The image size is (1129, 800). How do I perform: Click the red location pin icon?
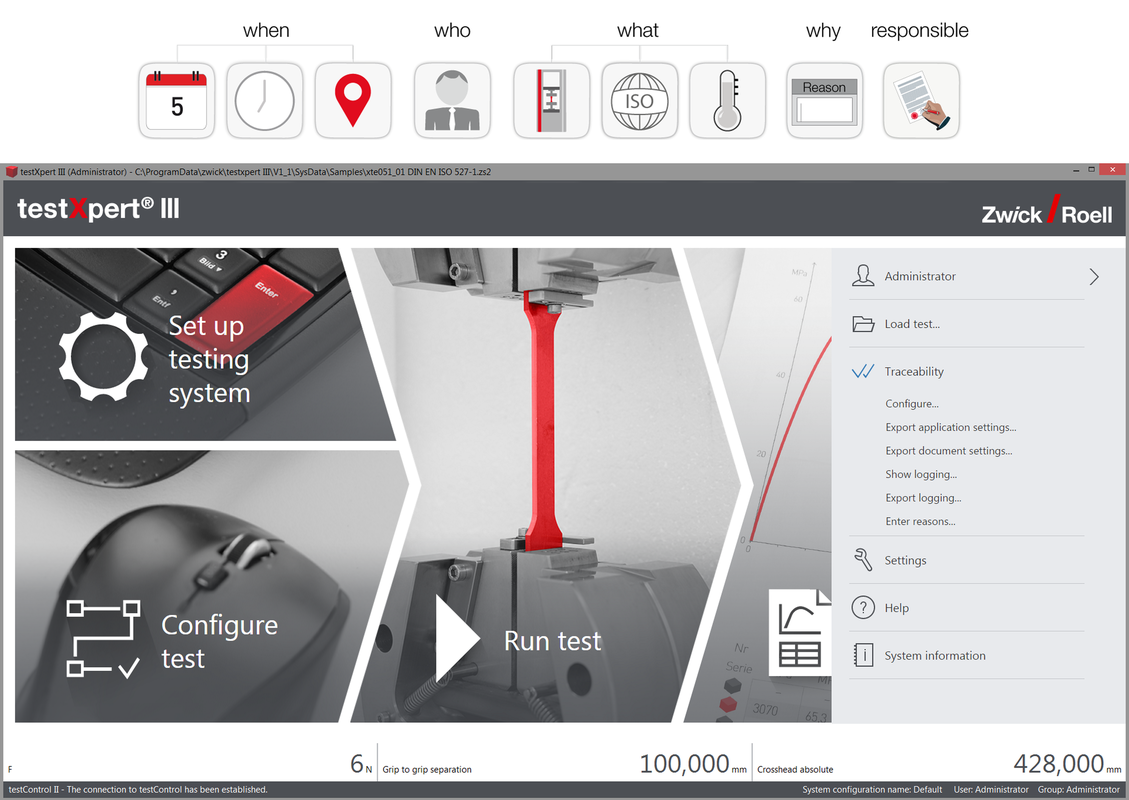353,101
